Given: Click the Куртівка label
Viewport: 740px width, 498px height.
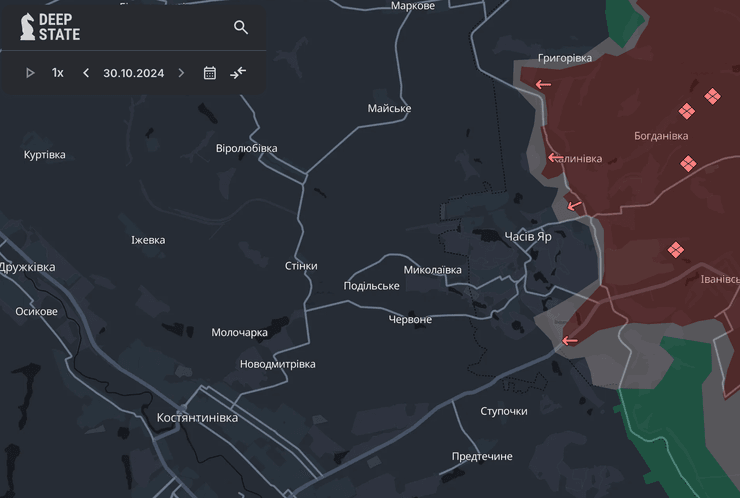Looking at the screenshot, I should coord(45,155).
